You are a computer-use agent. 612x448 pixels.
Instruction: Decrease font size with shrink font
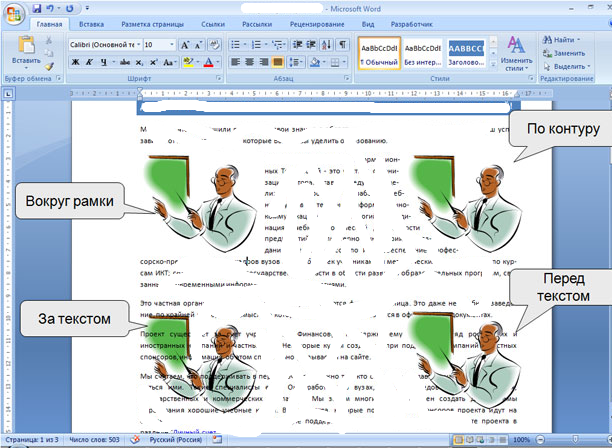[x=198, y=45]
